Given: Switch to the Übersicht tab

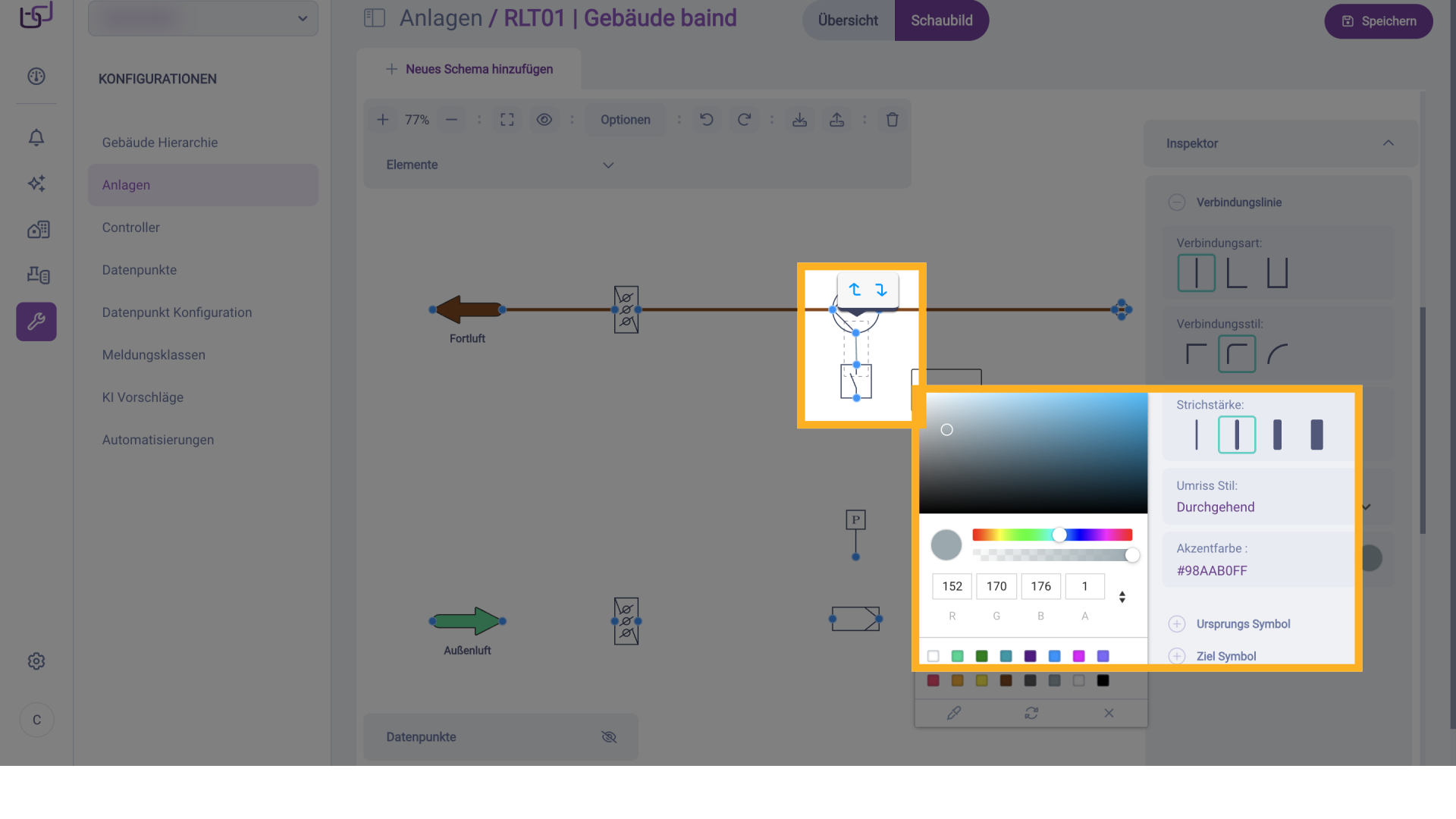Looking at the screenshot, I should click(848, 20).
